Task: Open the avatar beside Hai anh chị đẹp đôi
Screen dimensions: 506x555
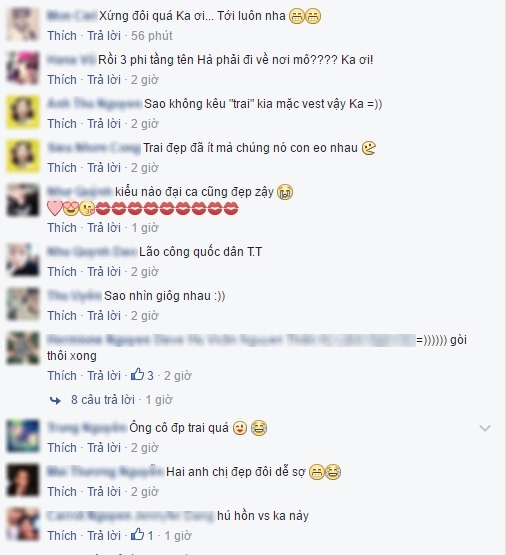Action: click(x=23, y=480)
